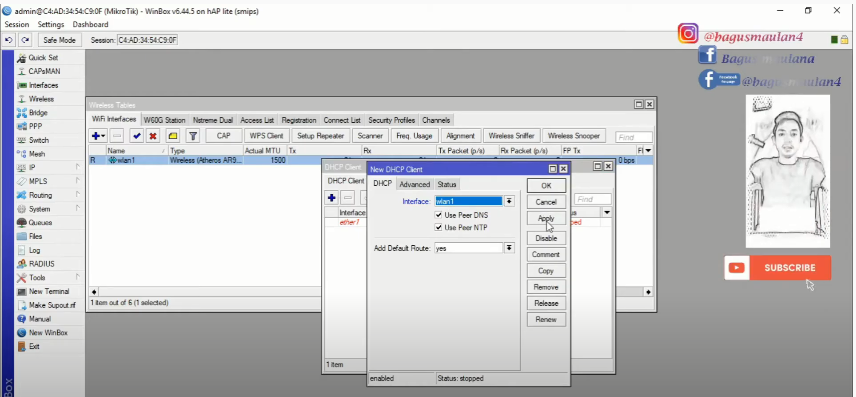This screenshot has height=397, width=856.
Task: Click the Scanner button in Wireless Tables
Action: coord(370,136)
